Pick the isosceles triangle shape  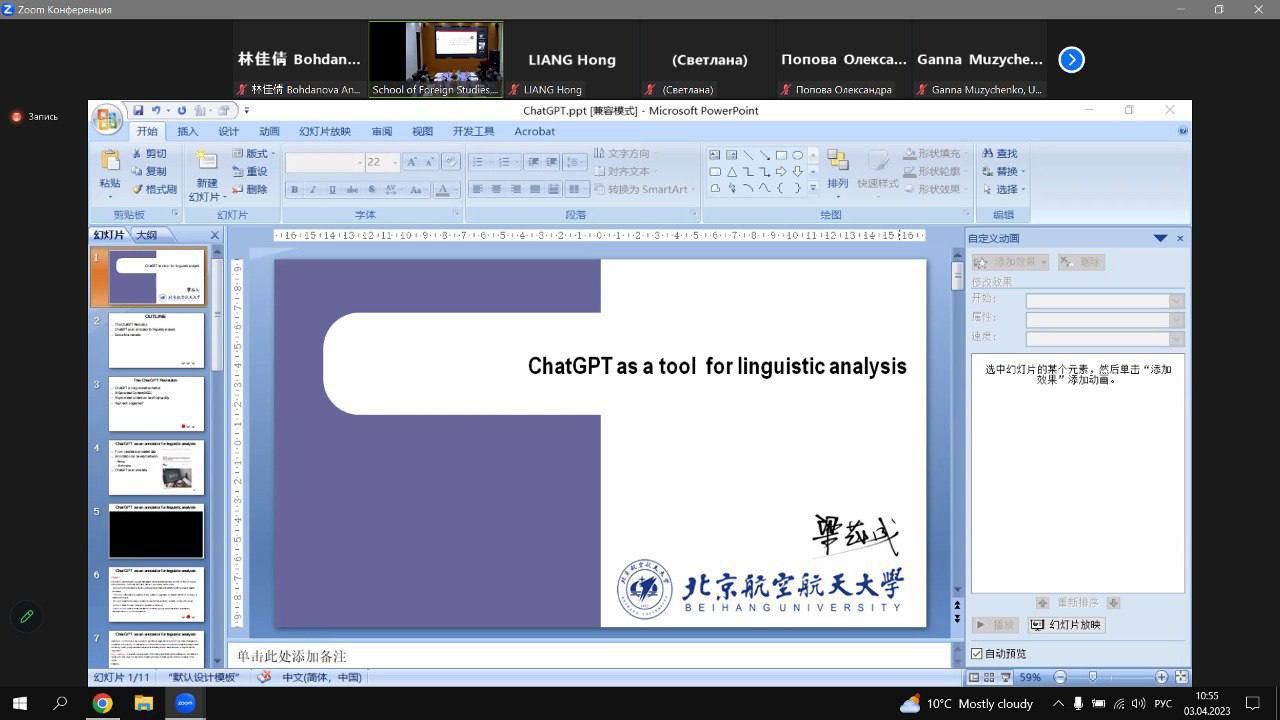point(732,171)
